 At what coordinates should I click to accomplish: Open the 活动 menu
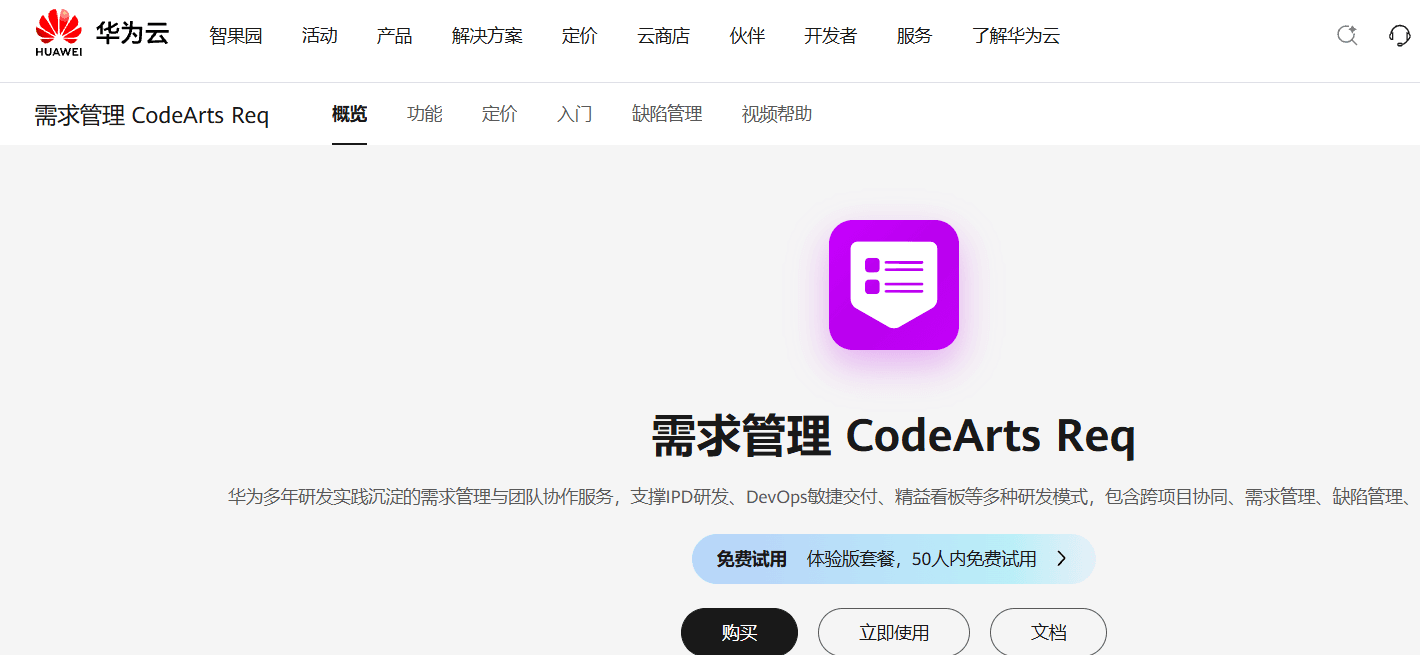click(x=320, y=36)
